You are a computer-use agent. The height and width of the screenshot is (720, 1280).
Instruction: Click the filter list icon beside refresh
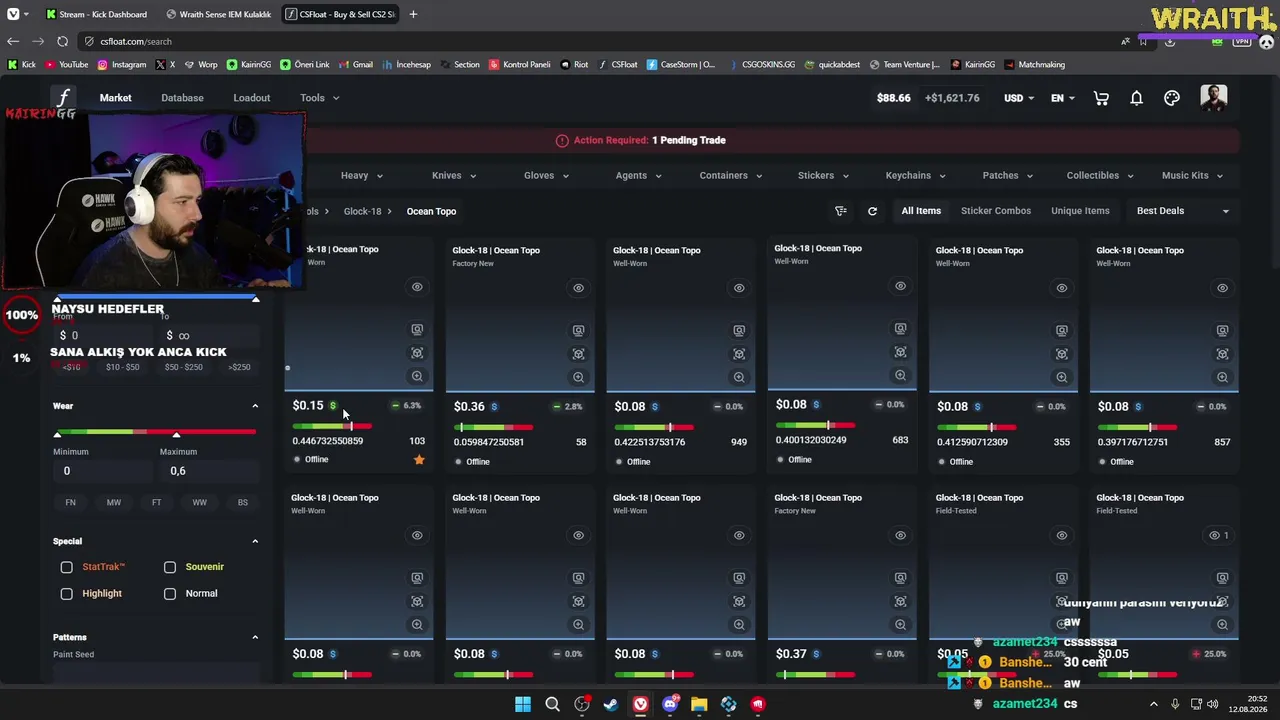pyautogui.click(x=841, y=211)
